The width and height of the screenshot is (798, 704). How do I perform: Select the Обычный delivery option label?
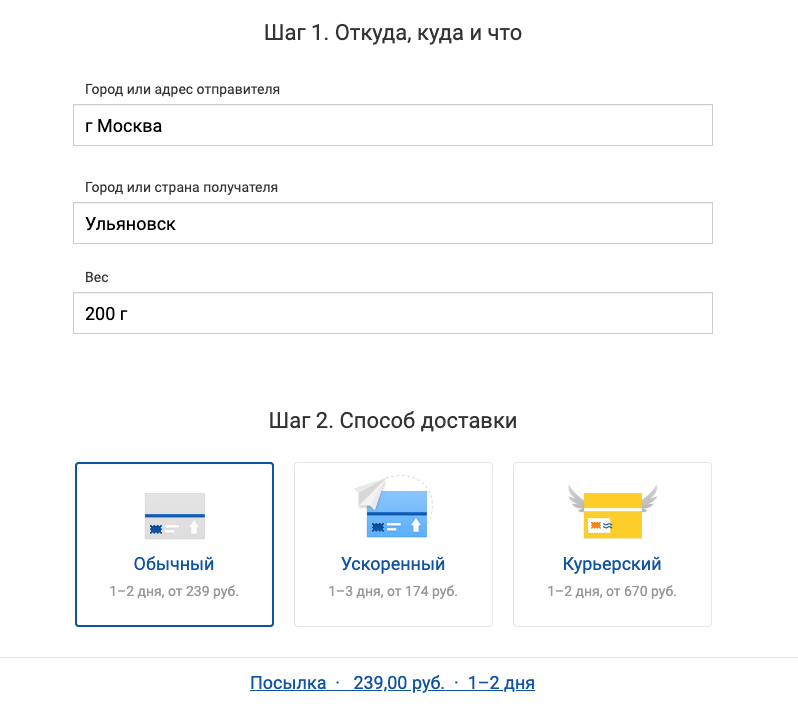(174, 564)
